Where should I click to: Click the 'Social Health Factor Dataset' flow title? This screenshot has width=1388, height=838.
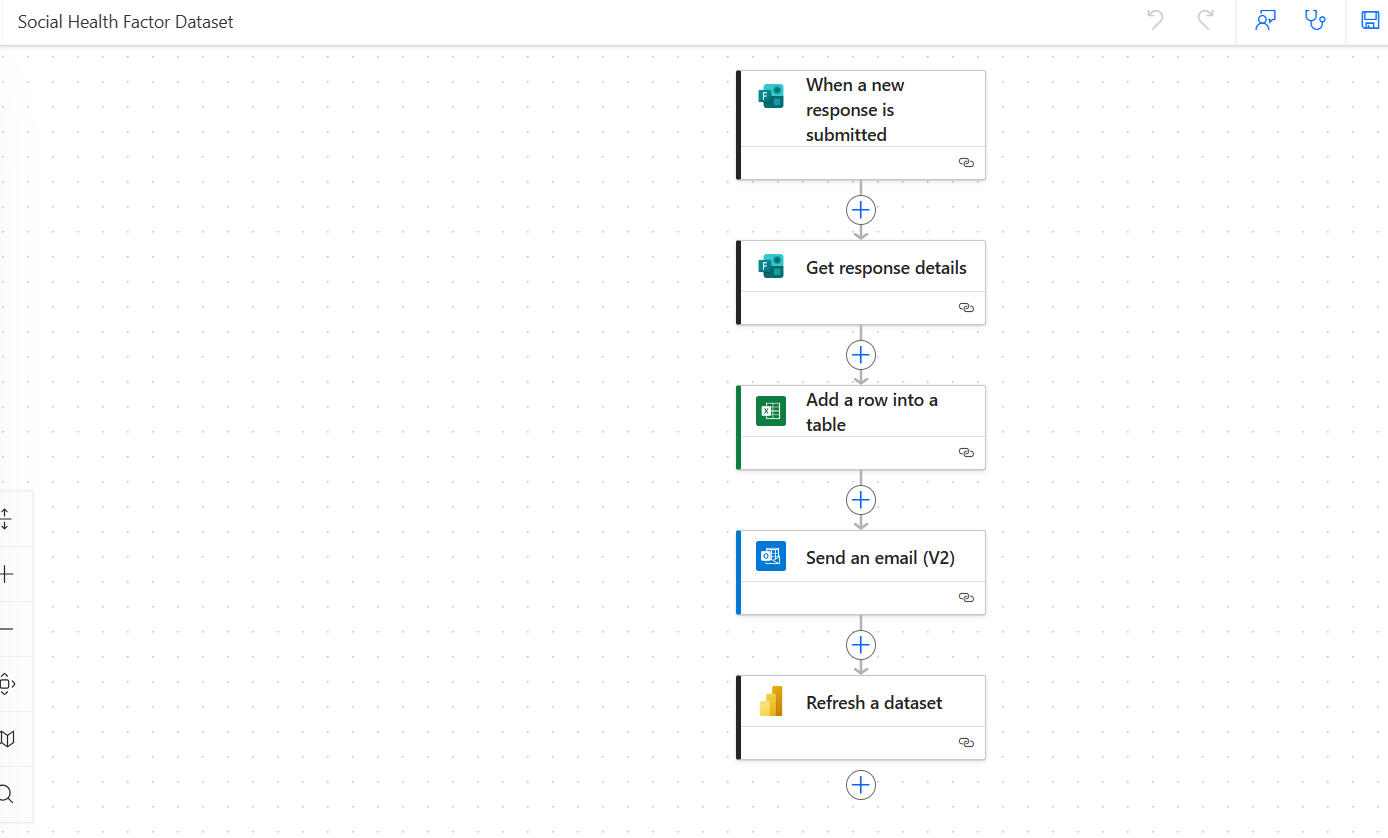pyautogui.click(x=126, y=22)
